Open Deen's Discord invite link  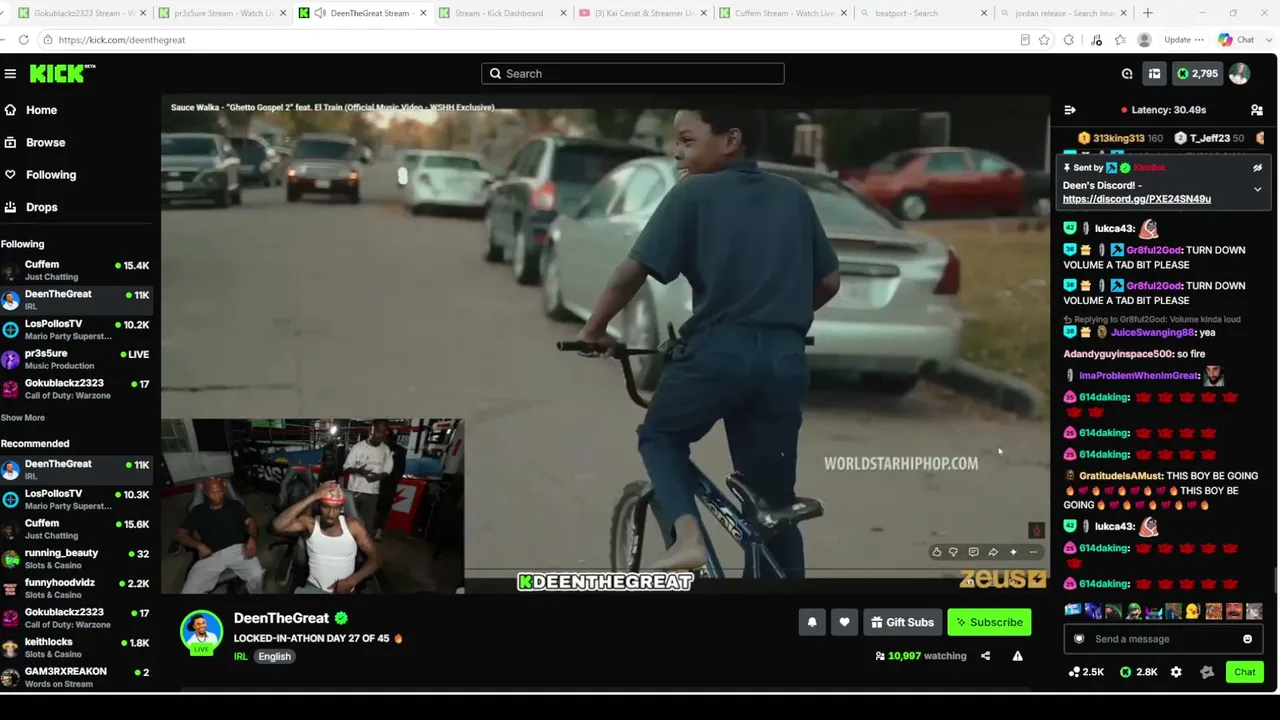point(1136,199)
